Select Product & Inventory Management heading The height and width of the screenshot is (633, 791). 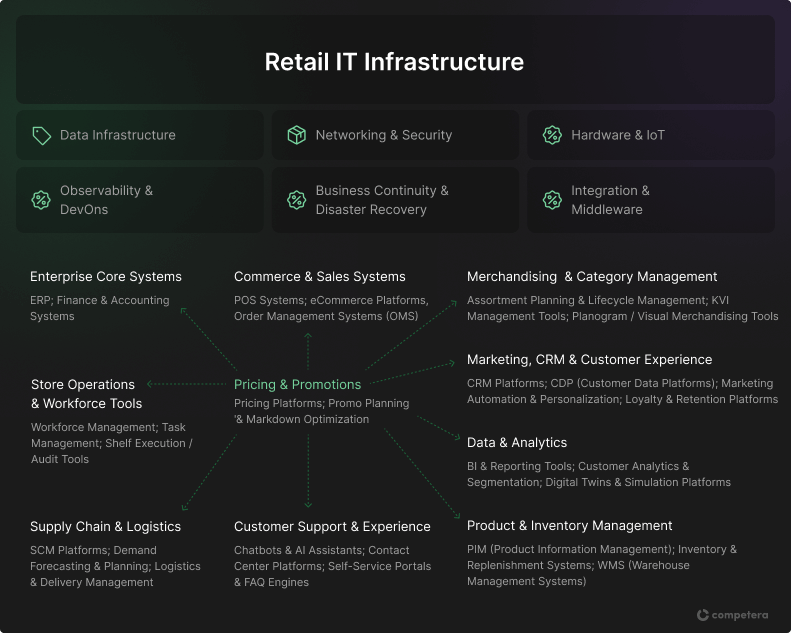569,525
